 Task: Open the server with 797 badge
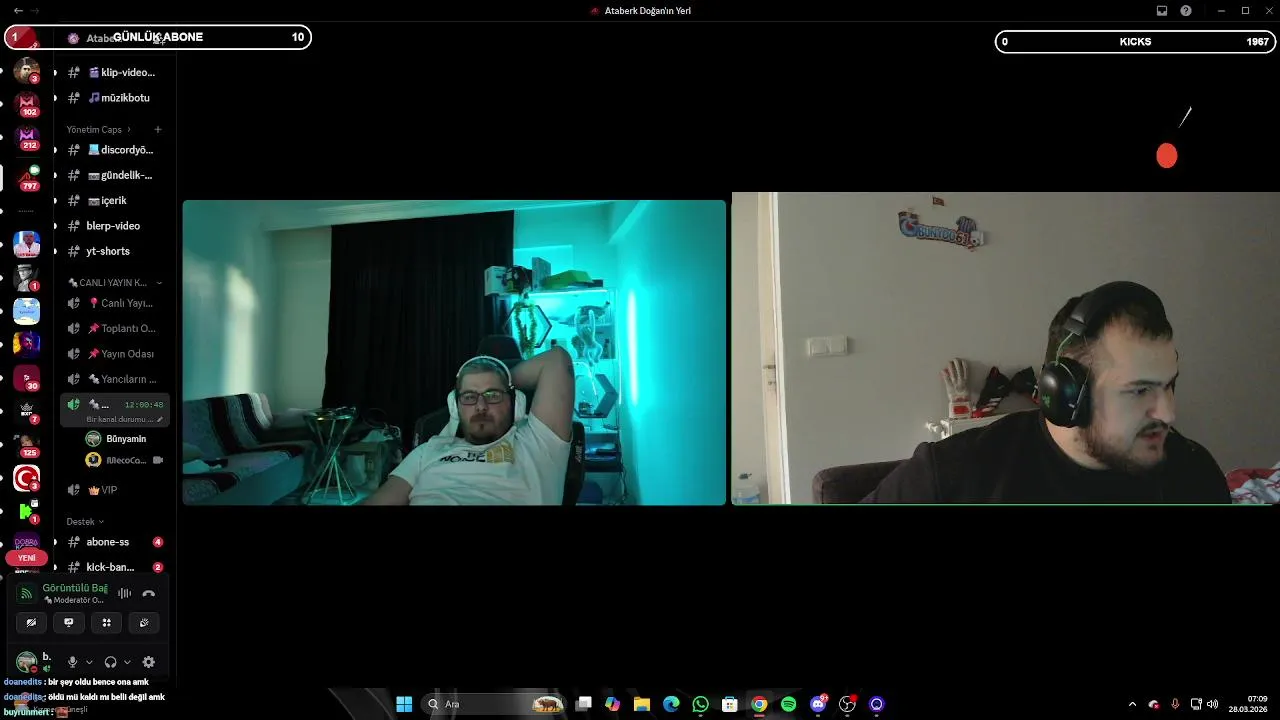(x=27, y=178)
